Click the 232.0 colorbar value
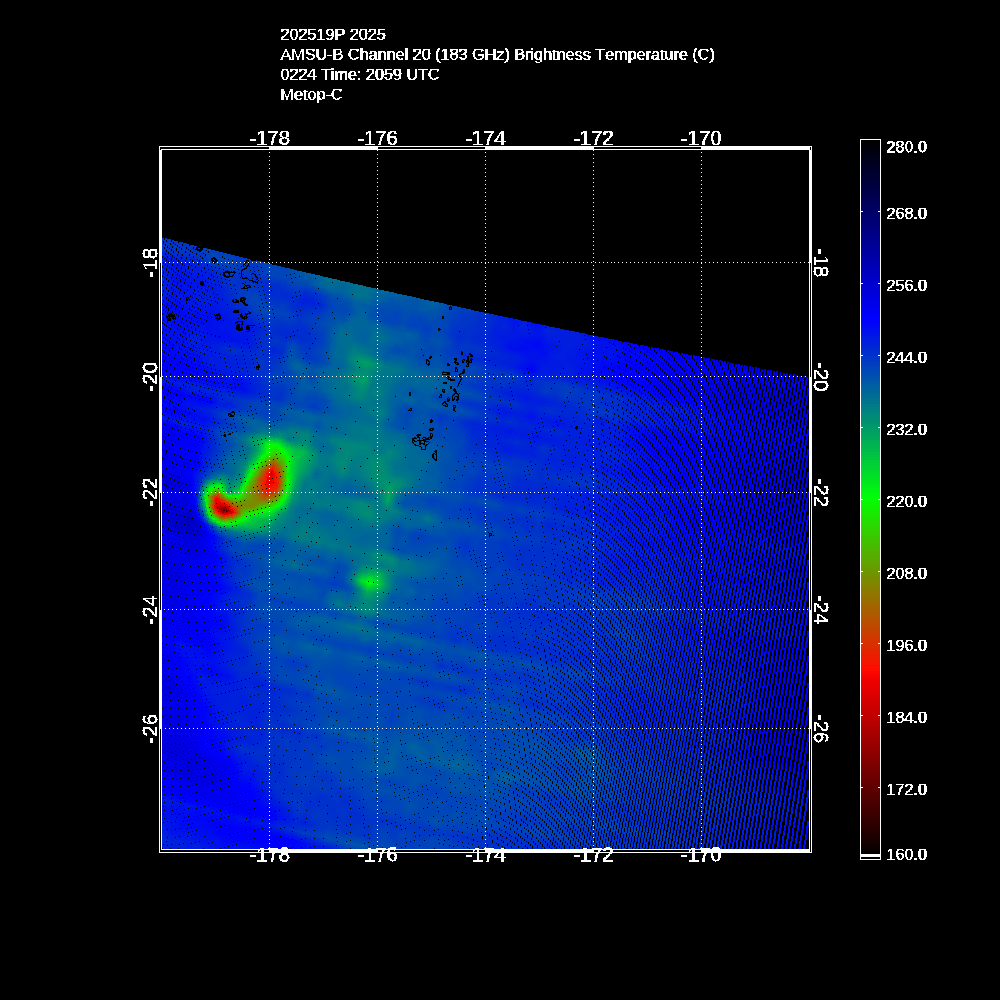This screenshot has height=1000, width=1000. coord(906,429)
